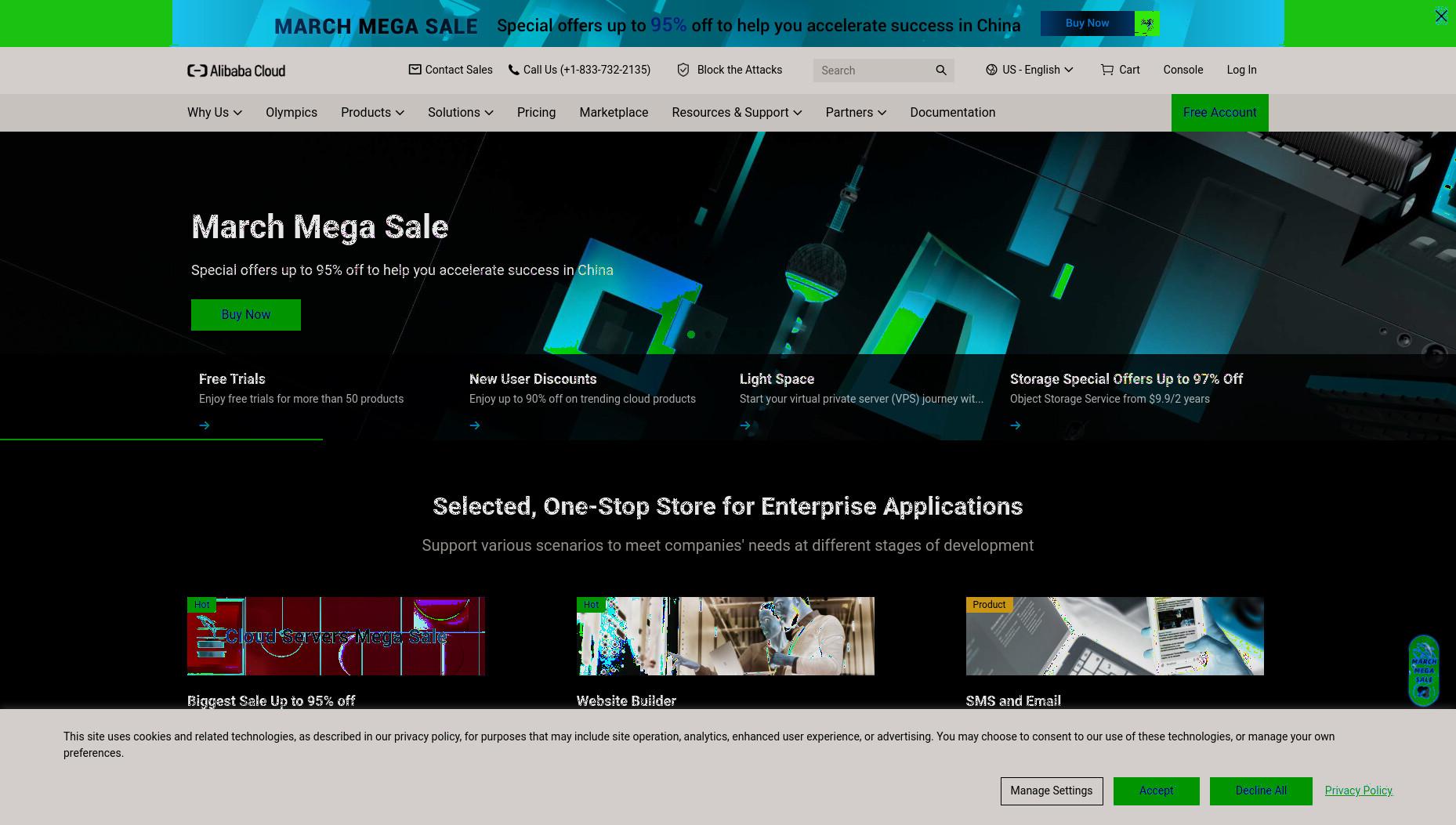1456x825 pixels.
Task: Open Documentation in the nav bar
Action: tap(952, 113)
